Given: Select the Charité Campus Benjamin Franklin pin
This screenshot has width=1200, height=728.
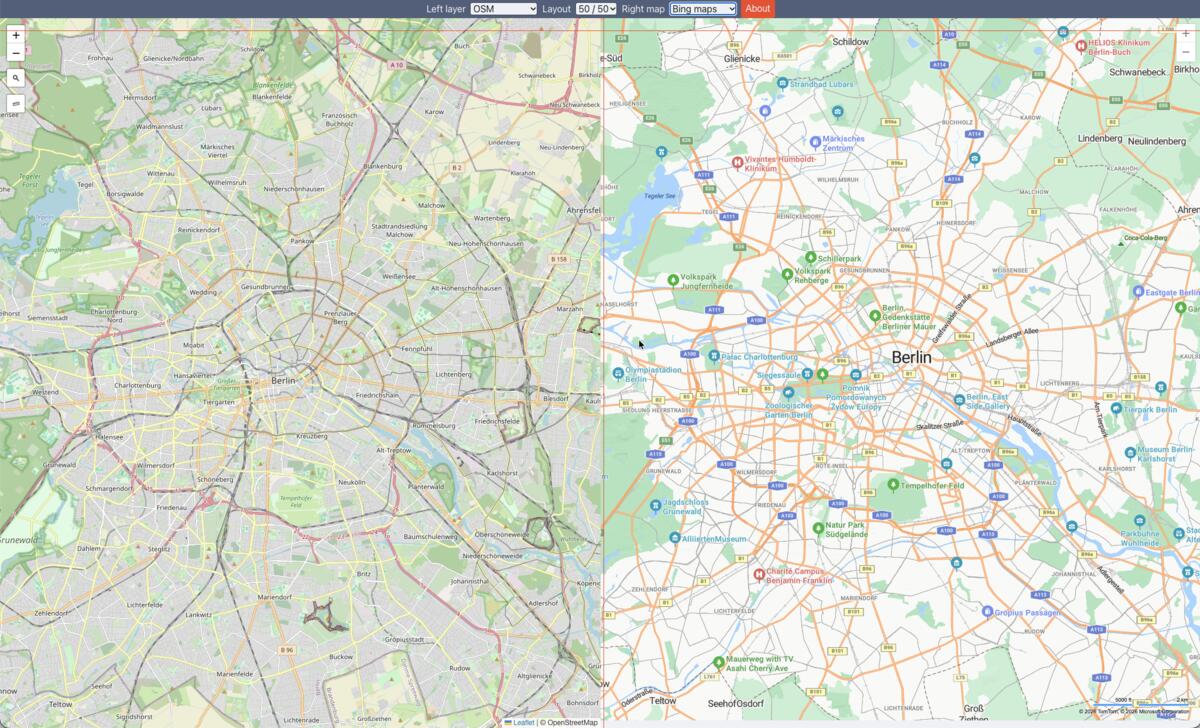Looking at the screenshot, I should point(759,575).
